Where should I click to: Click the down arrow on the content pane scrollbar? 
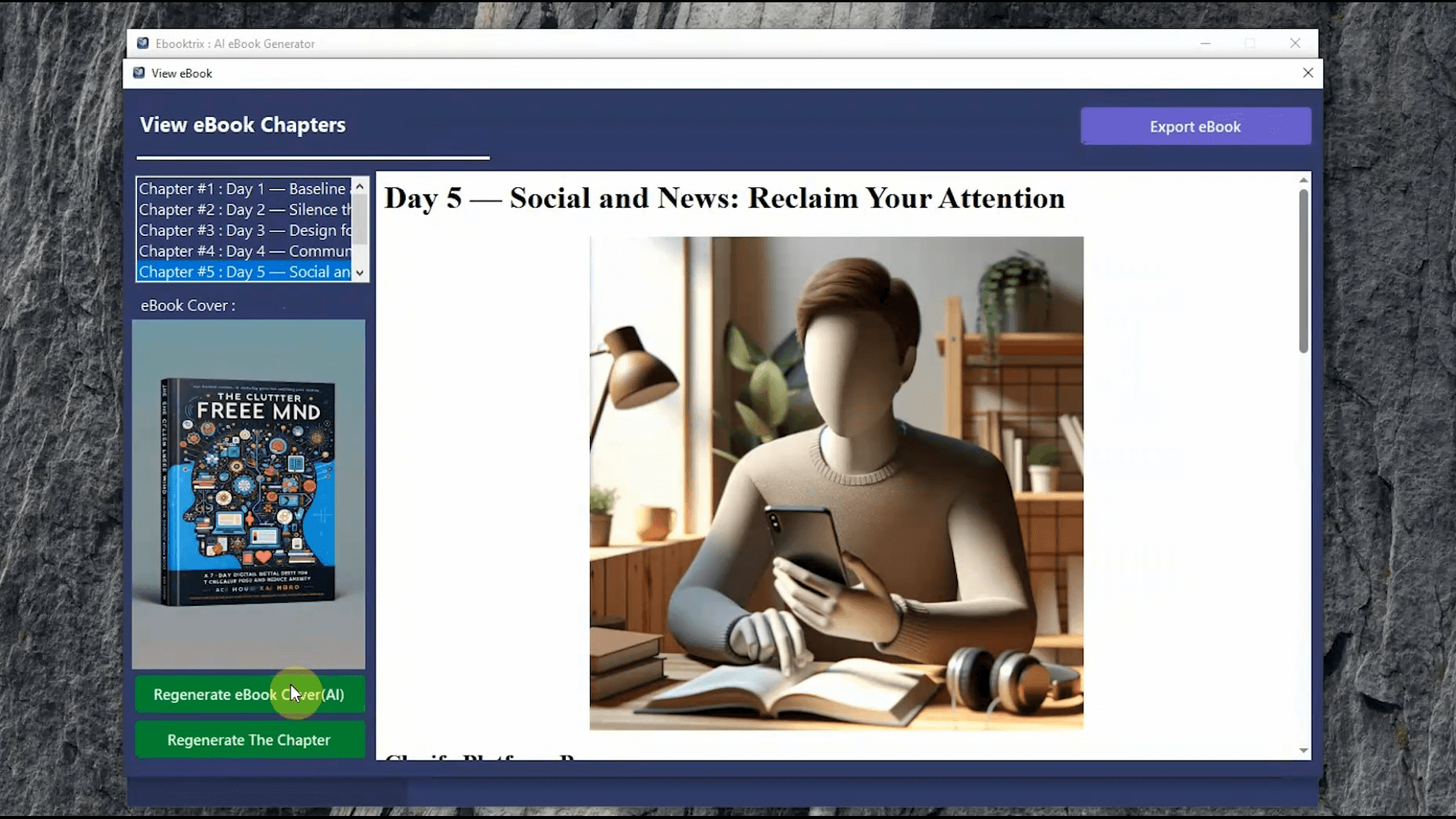coord(1304,751)
